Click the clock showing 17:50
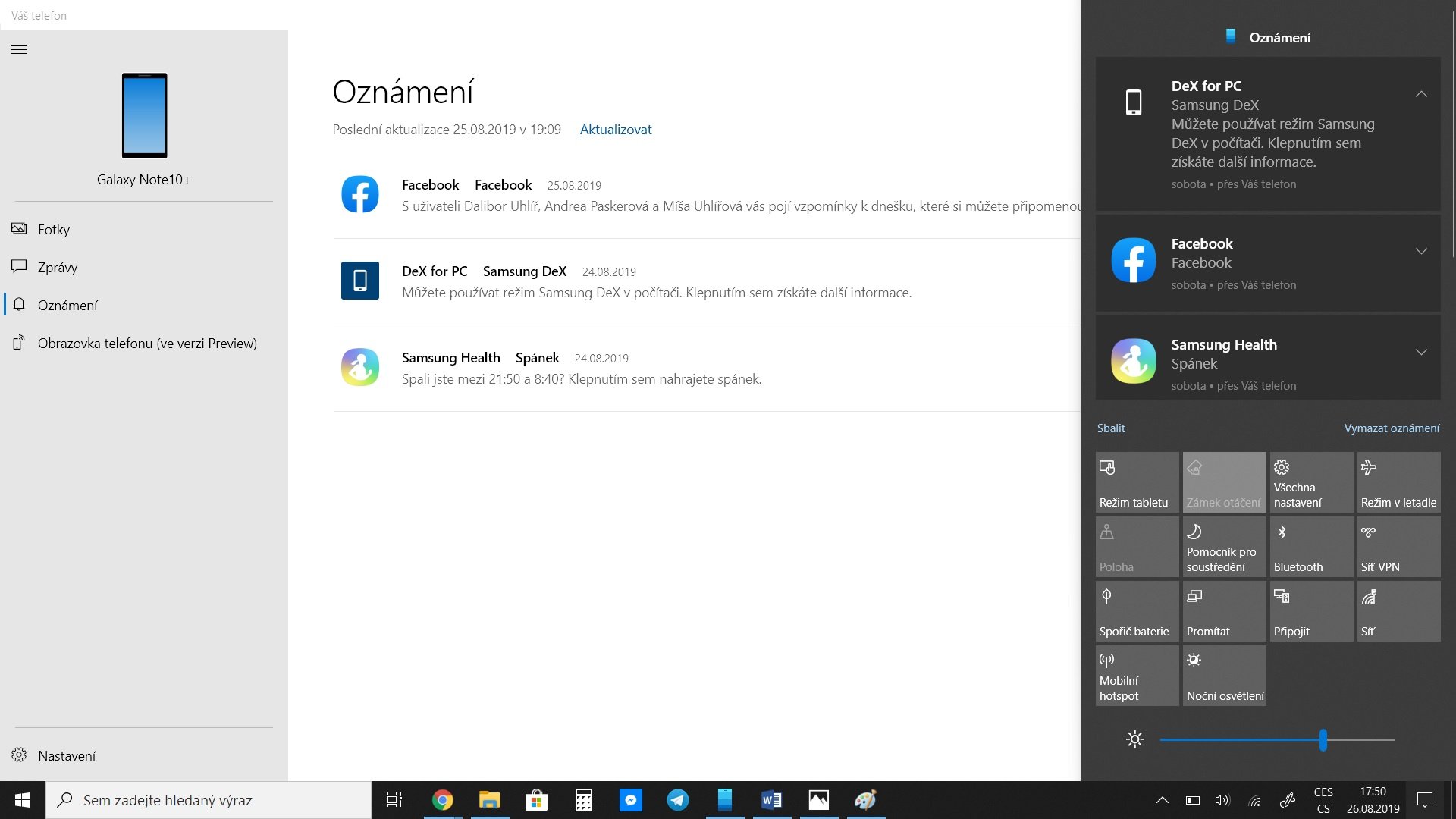Viewport: 1456px width, 819px height. click(x=1373, y=800)
